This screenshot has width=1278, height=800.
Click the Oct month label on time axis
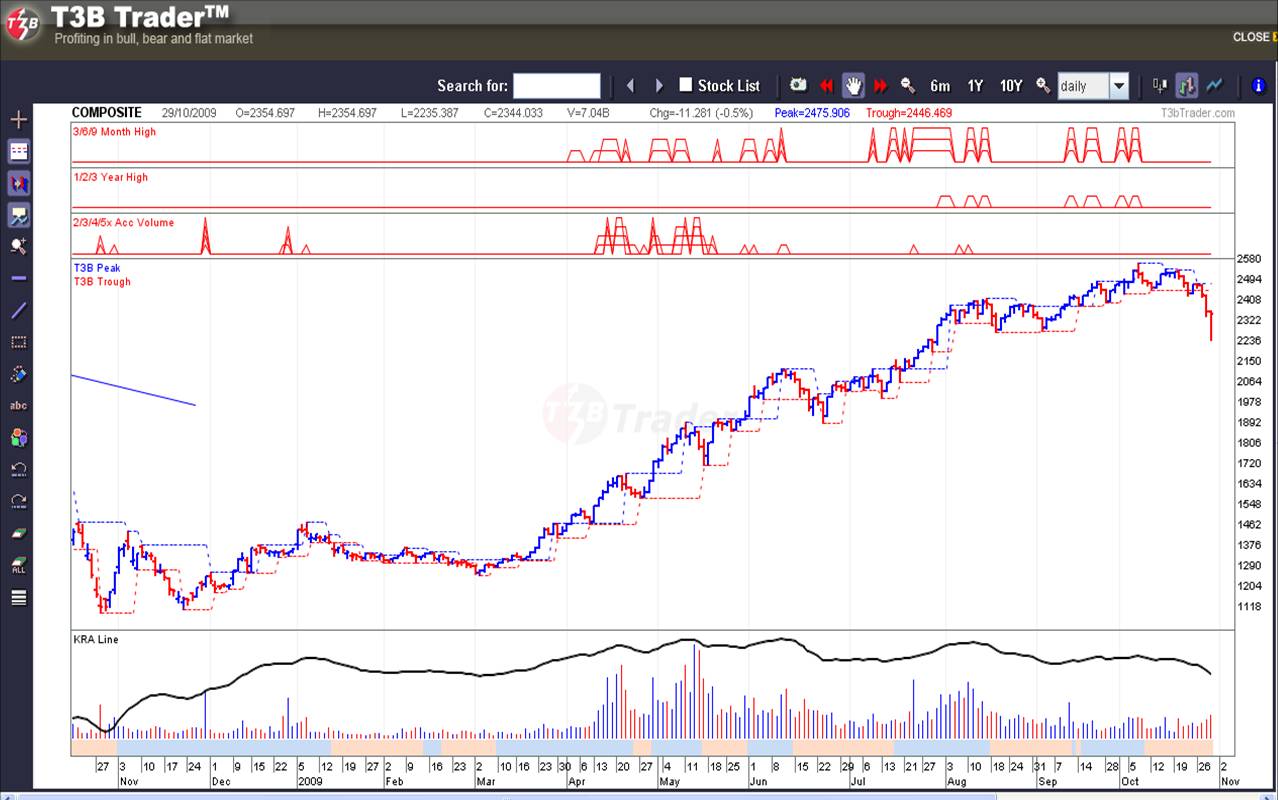pos(1129,781)
